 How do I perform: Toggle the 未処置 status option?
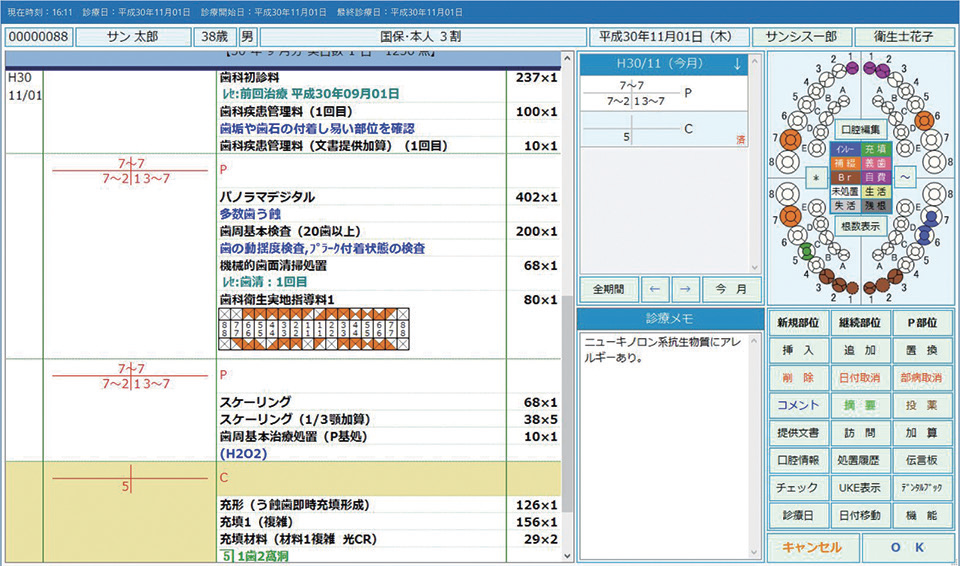846,191
